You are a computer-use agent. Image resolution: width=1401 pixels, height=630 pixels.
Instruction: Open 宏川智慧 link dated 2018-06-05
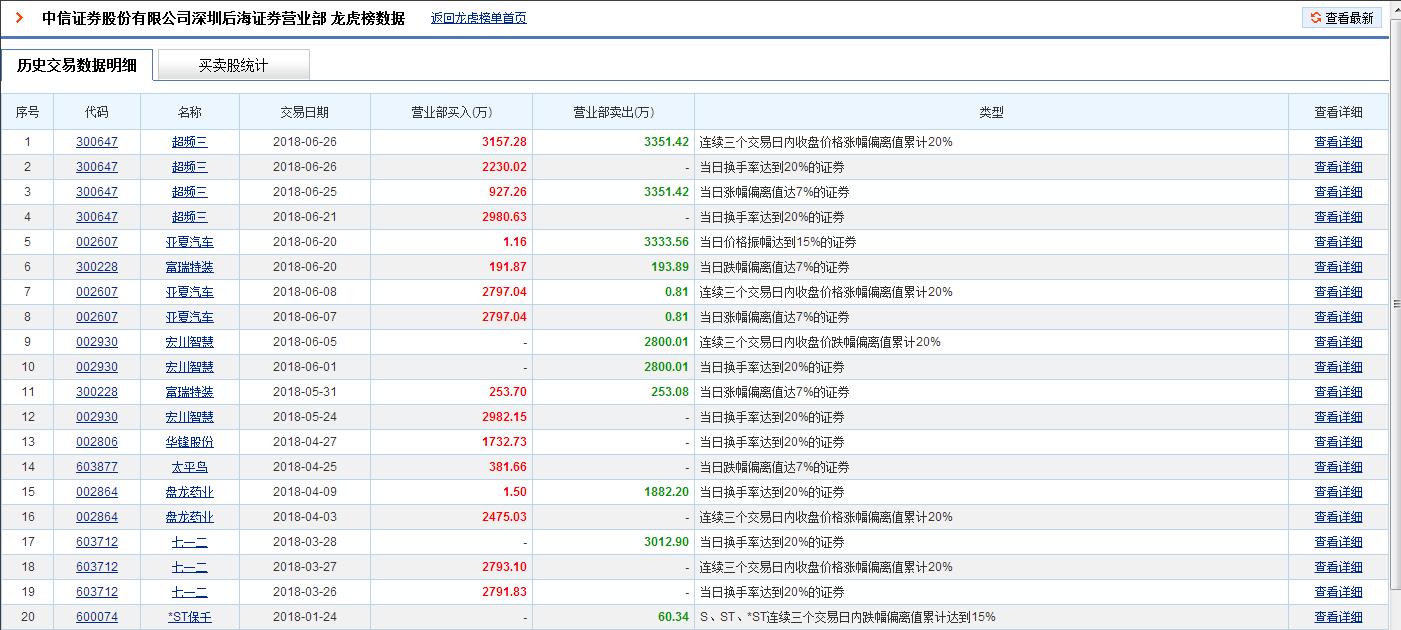[190, 341]
